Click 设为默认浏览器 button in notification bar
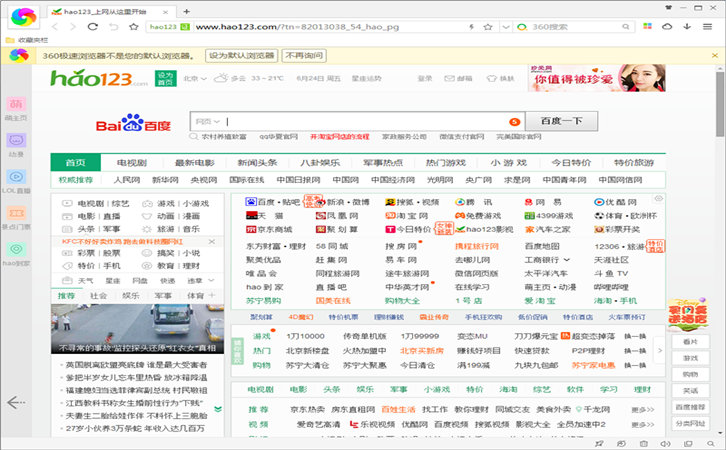Viewport: 726px width, 450px height. (241, 56)
